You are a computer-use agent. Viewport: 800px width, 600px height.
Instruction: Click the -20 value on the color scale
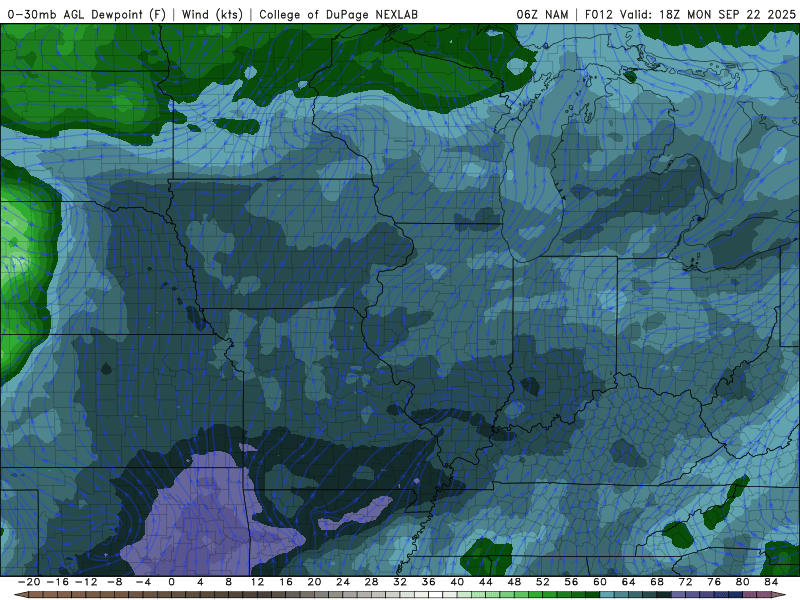[29, 582]
